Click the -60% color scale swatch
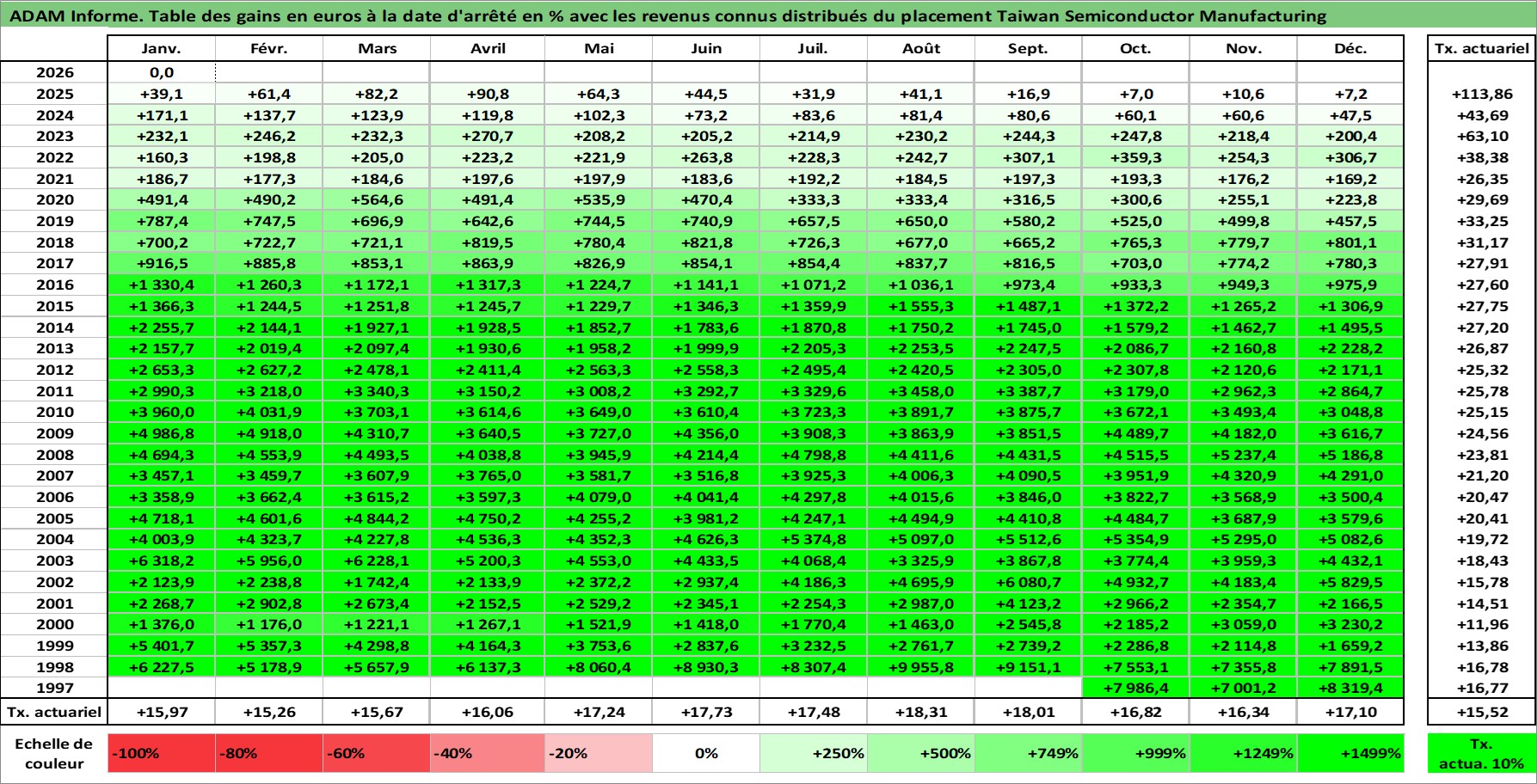 click(x=377, y=753)
